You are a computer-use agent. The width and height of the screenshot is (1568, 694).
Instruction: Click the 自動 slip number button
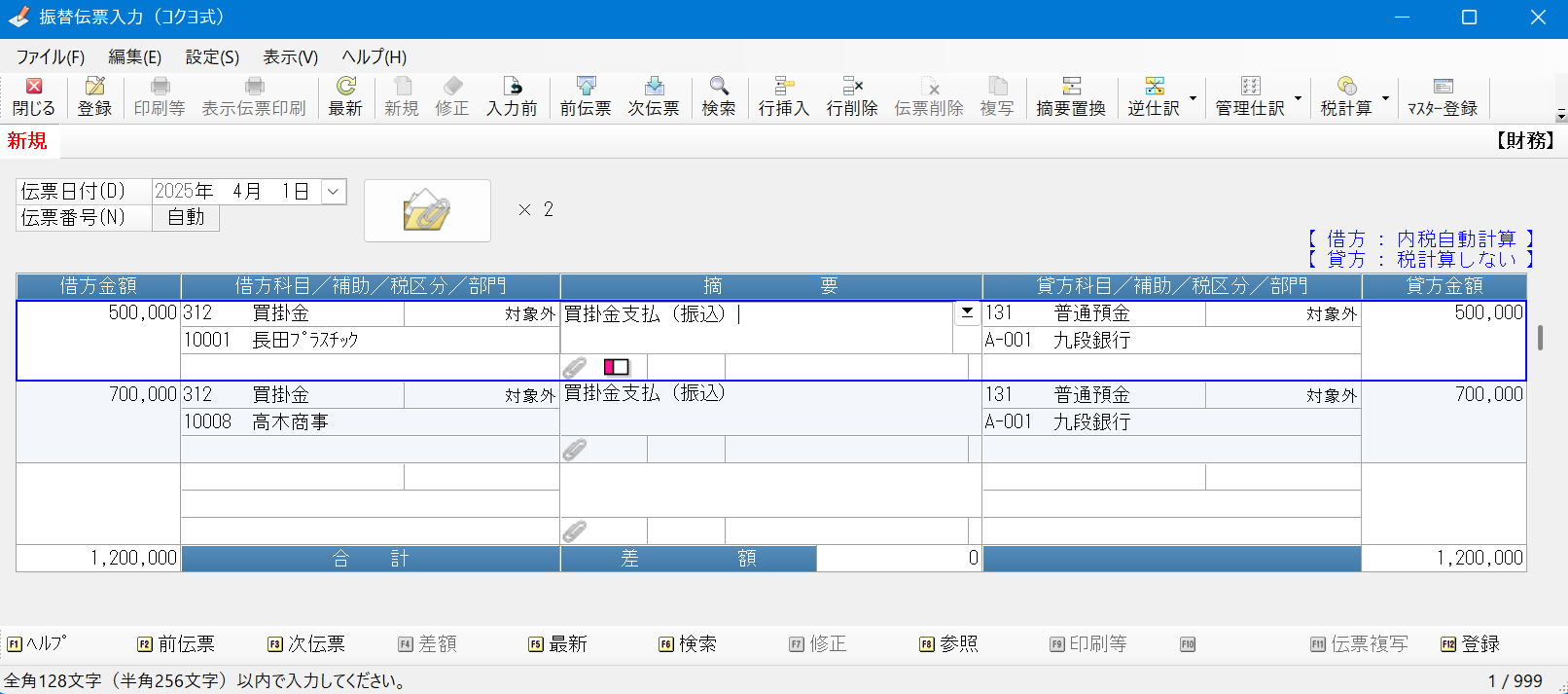tap(186, 218)
